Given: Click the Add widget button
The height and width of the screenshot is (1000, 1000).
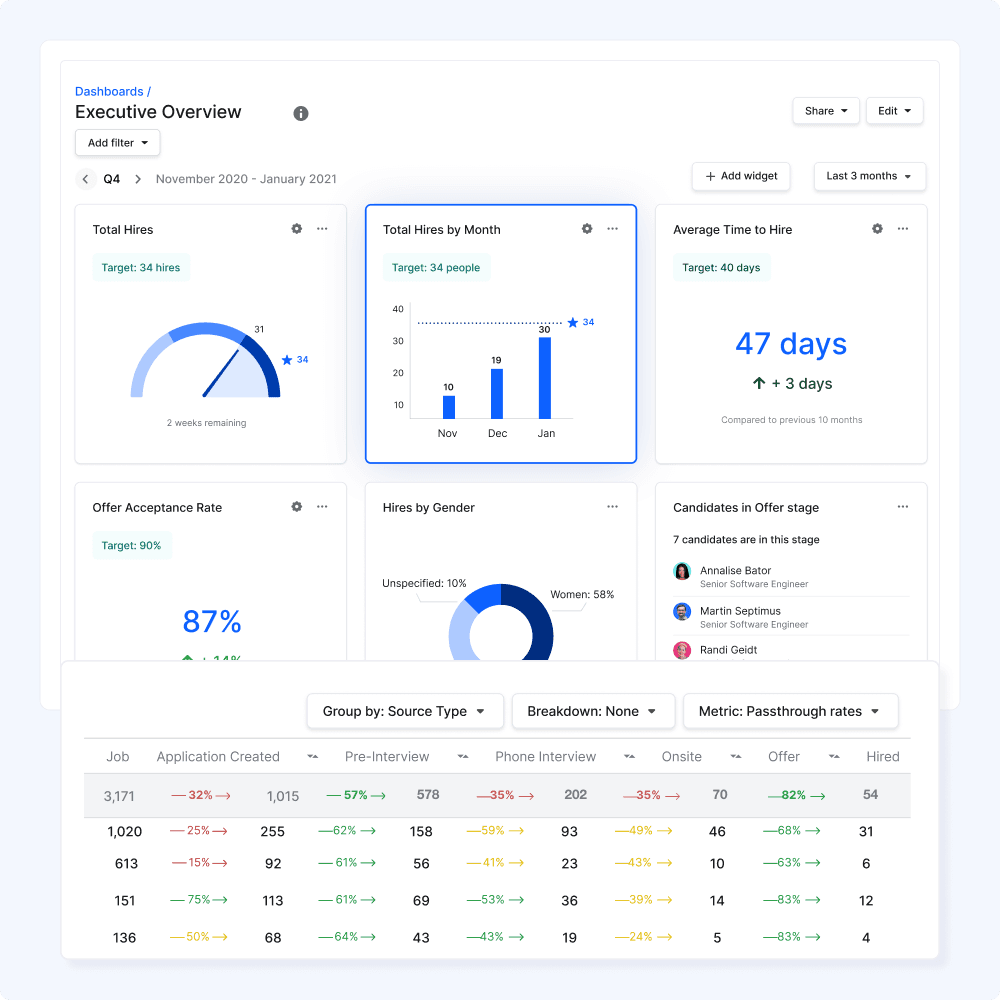Looking at the screenshot, I should point(741,176).
